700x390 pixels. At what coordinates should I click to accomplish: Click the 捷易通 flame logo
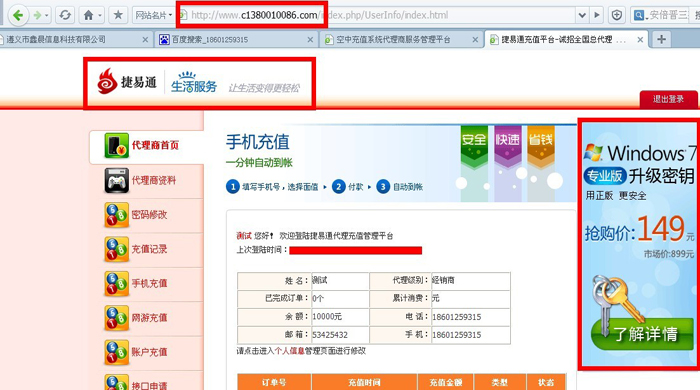tap(107, 81)
